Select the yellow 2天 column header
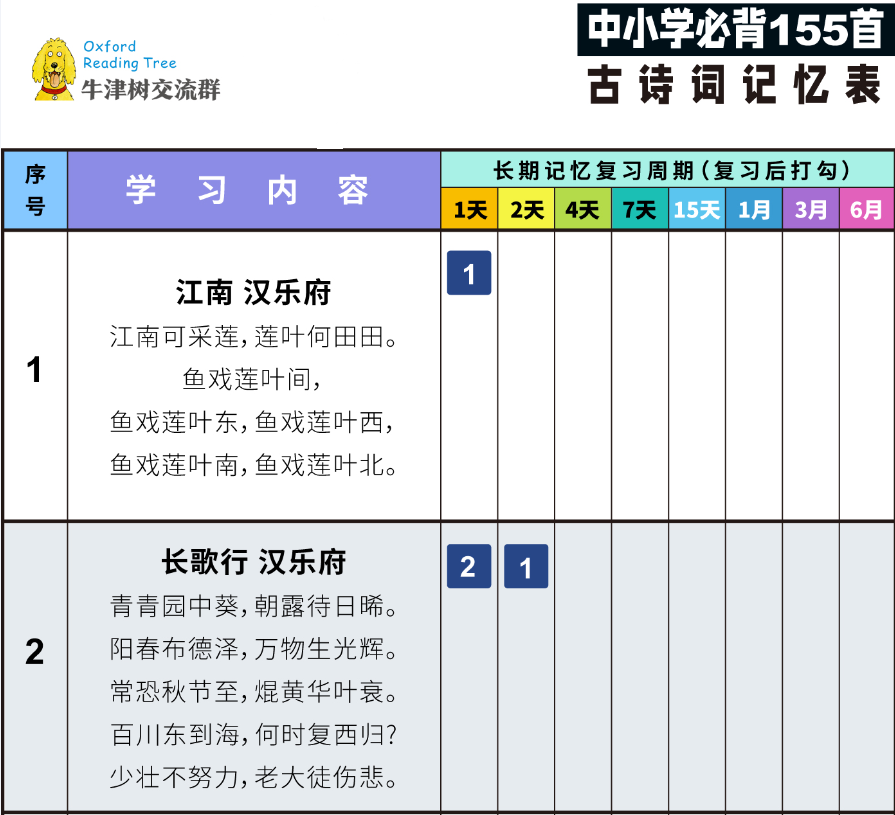895x815 pixels. point(526,210)
